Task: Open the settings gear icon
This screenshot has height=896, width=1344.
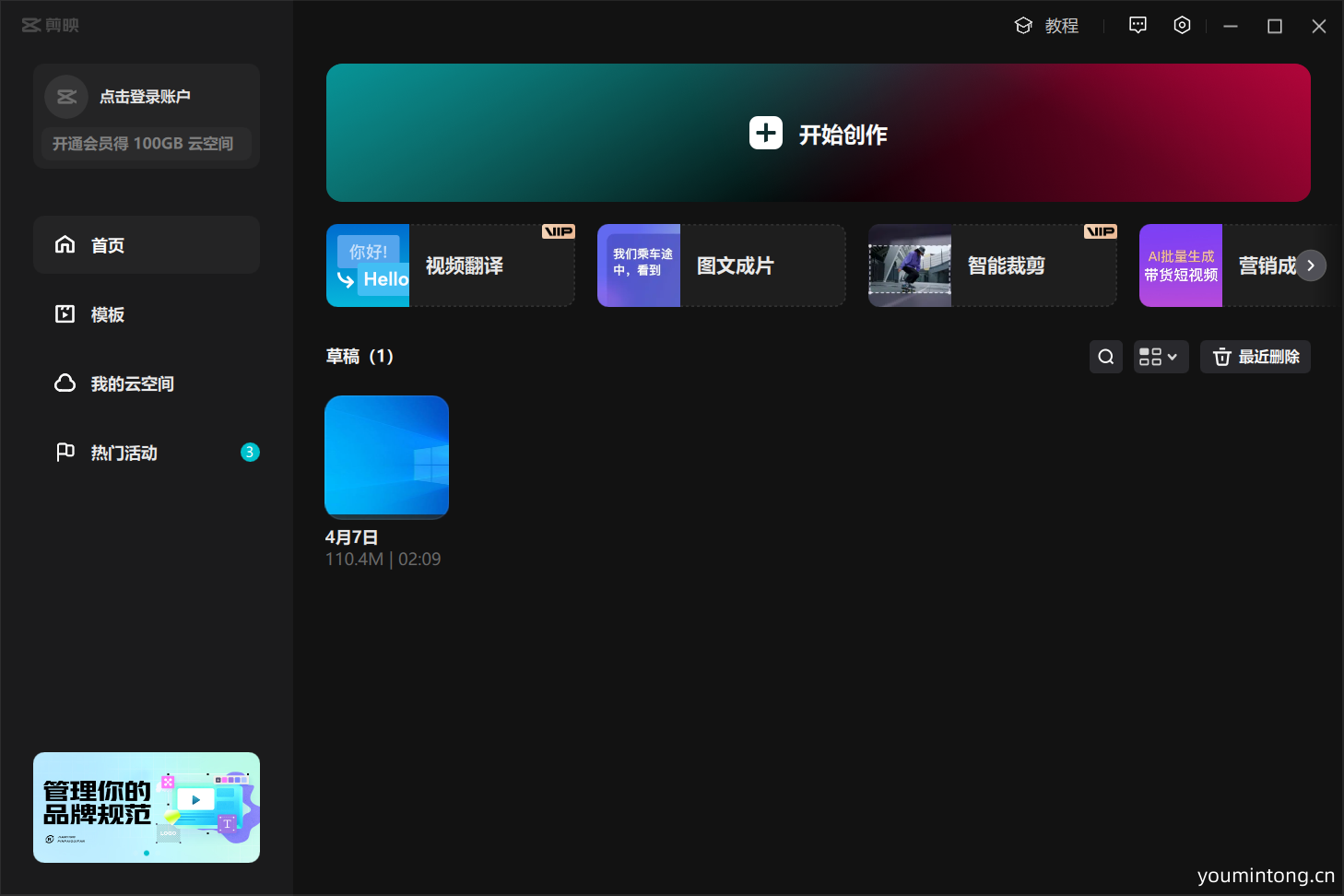Action: point(1182,25)
